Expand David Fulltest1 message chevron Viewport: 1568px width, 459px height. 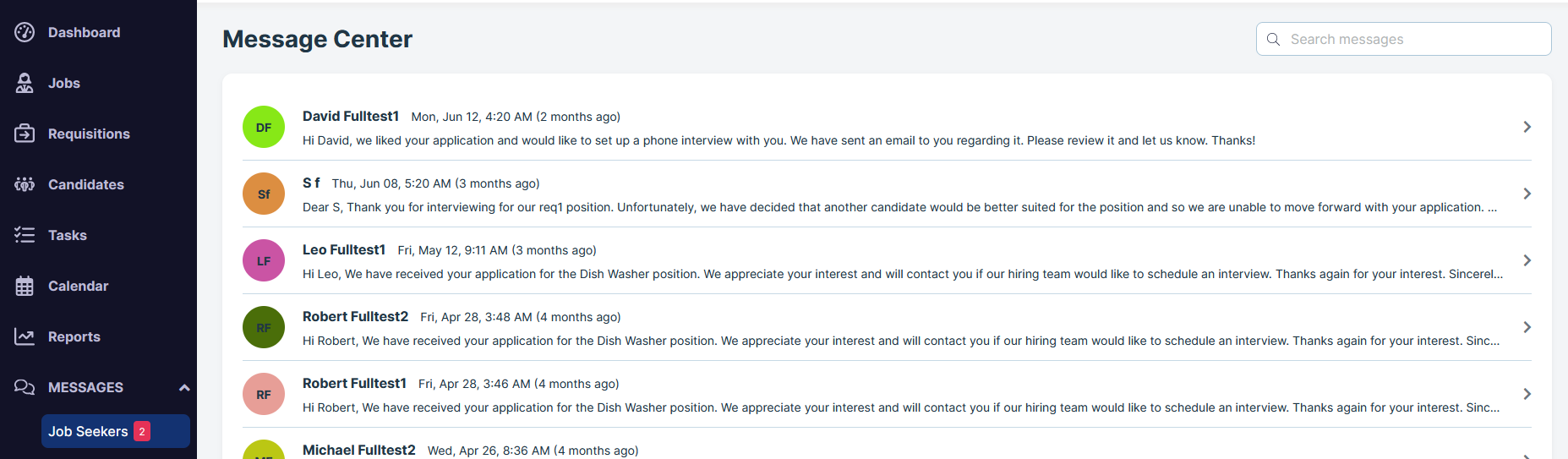tap(1527, 127)
